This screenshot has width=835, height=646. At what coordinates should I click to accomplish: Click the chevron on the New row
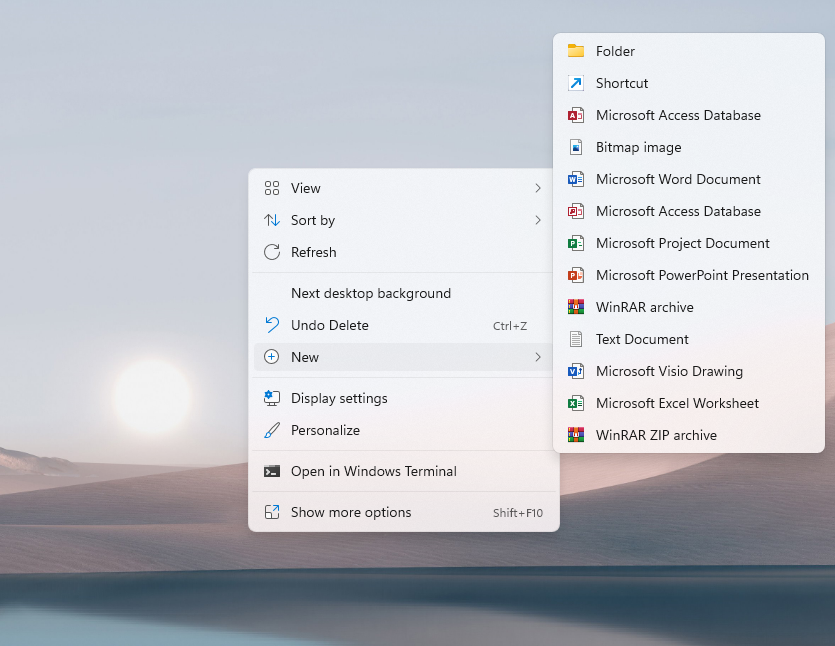coord(538,357)
